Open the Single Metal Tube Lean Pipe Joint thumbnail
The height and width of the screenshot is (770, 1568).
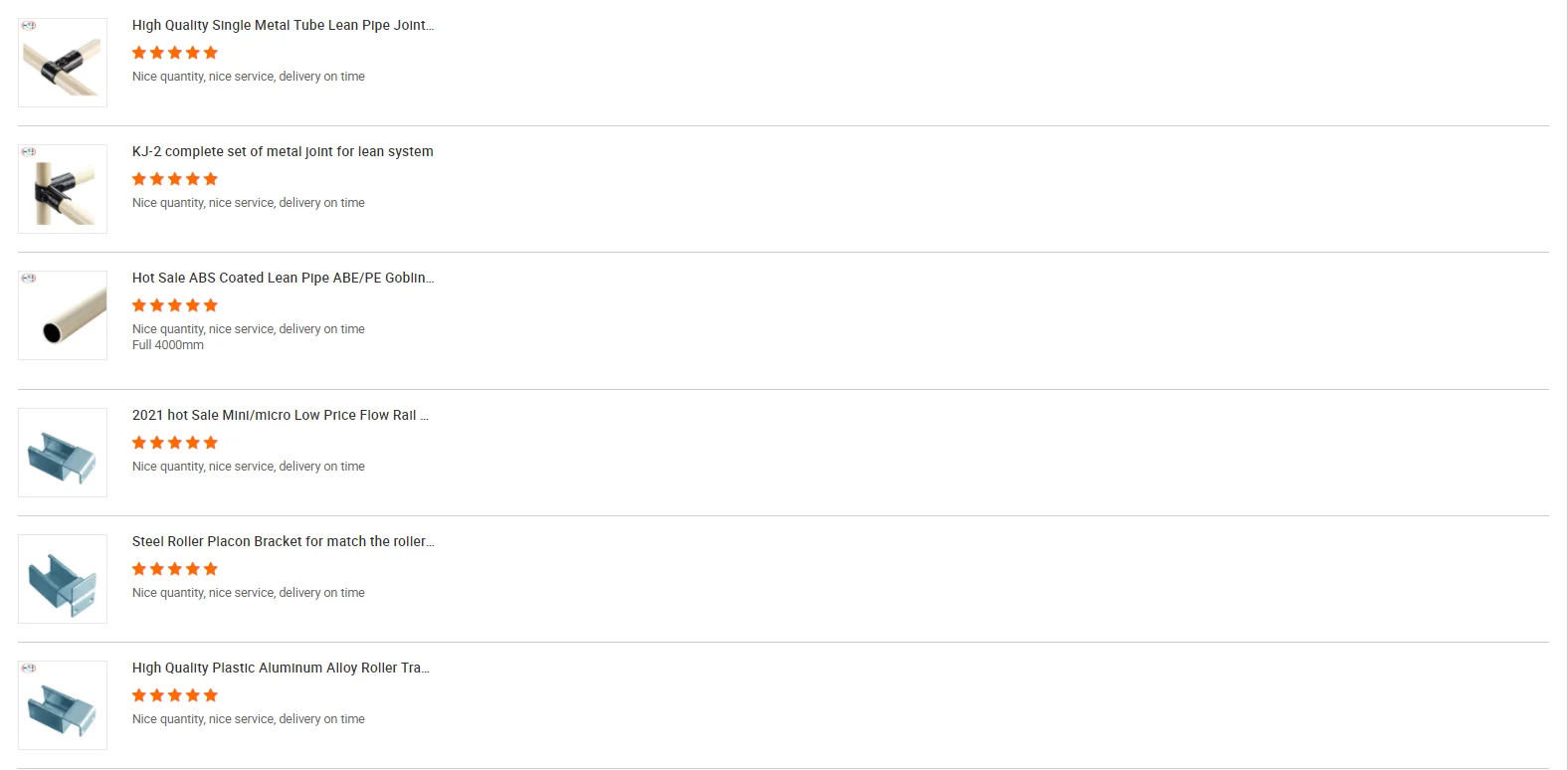coord(63,63)
